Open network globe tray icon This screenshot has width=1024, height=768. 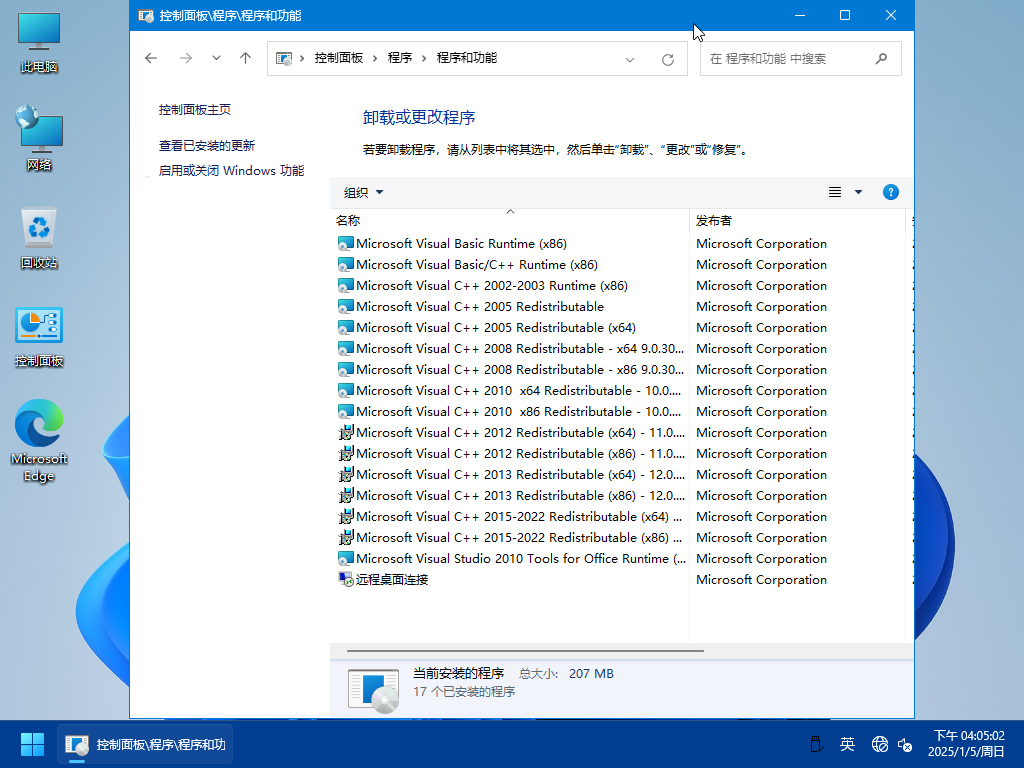880,744
